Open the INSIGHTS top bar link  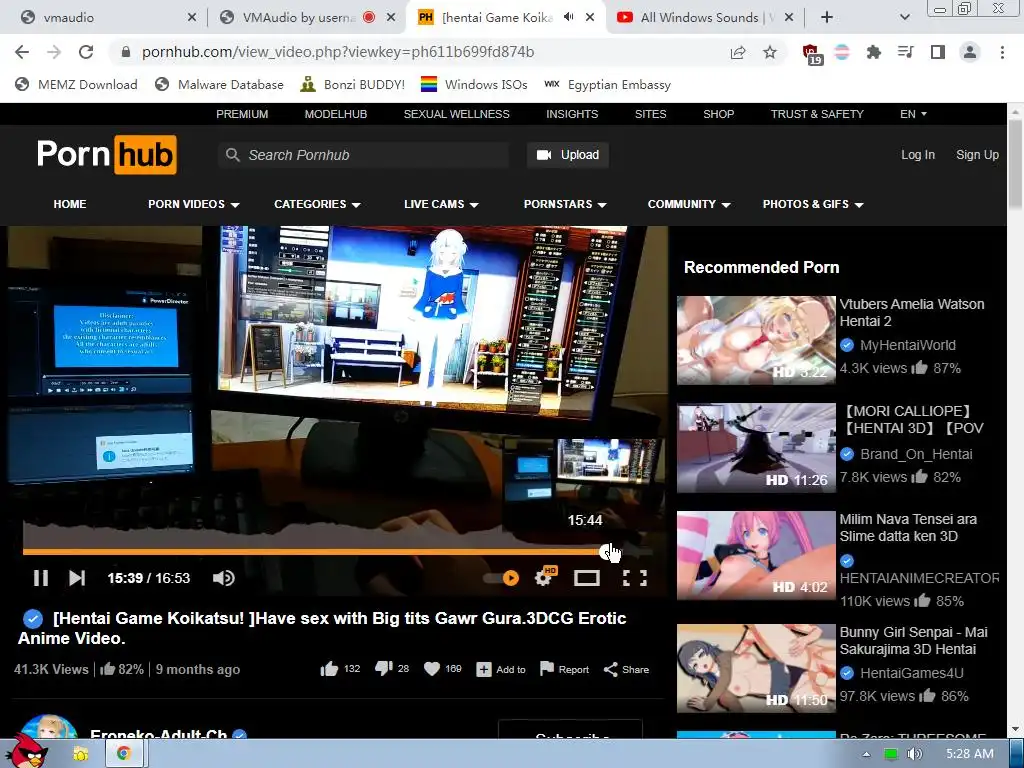click(x=572, y=114)
